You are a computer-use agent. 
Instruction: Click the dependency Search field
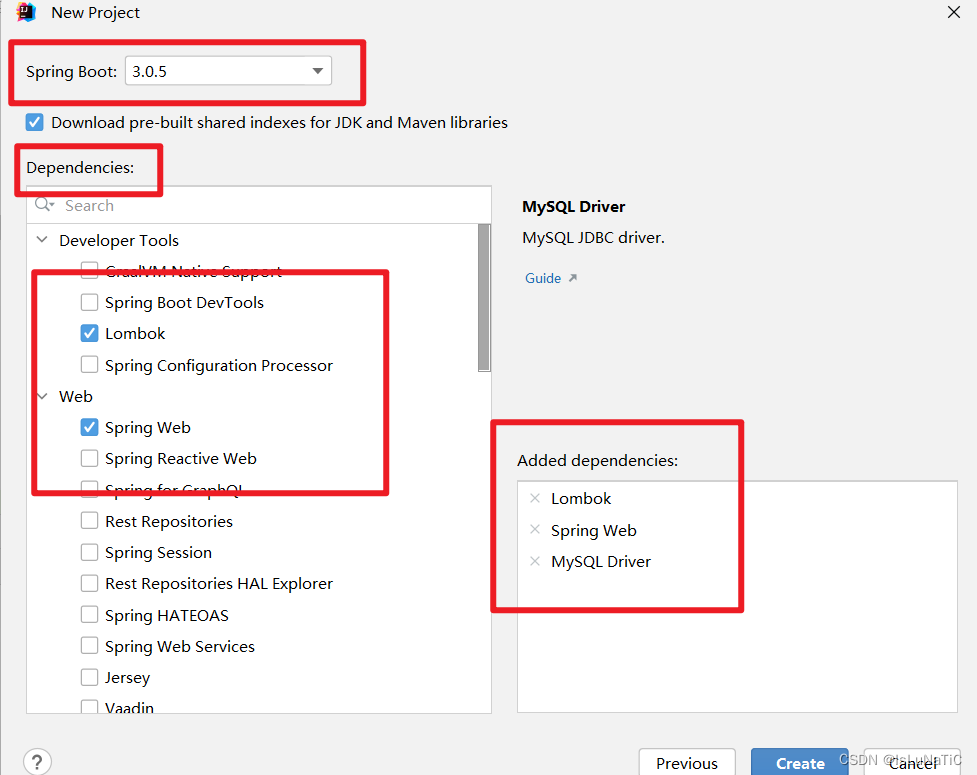coord(259,206)
